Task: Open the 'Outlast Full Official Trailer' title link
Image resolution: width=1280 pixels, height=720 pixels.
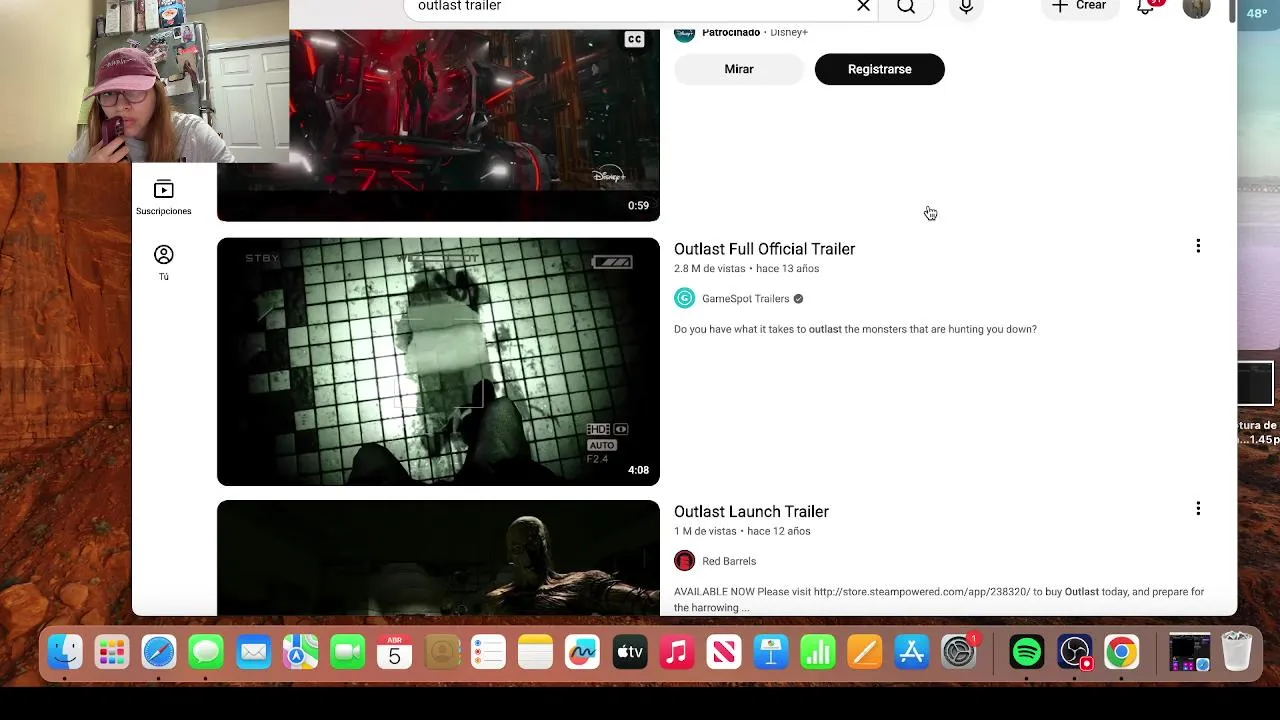Action: click(764, 249)
